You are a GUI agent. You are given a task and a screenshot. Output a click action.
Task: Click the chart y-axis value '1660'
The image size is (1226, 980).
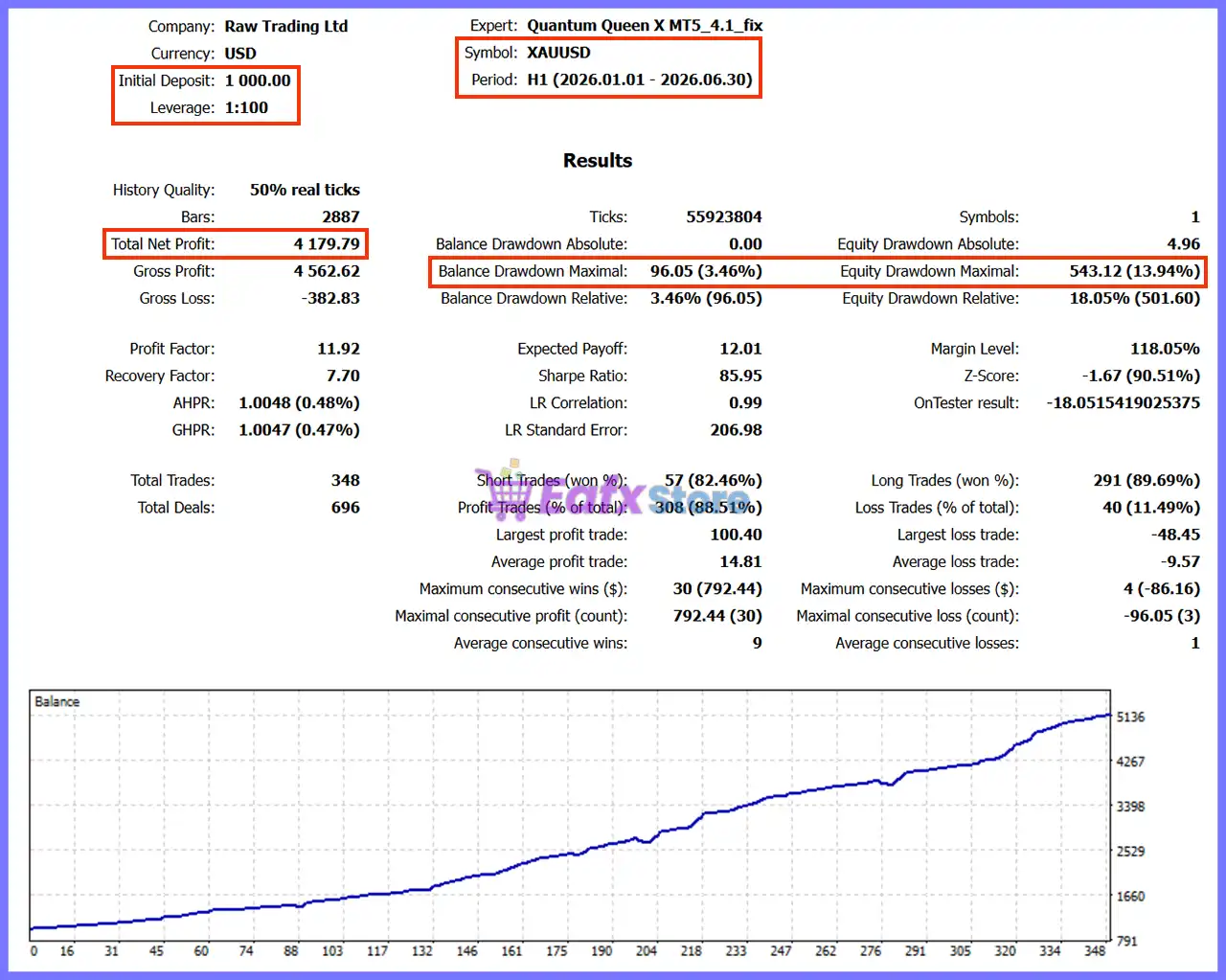tap(1130, 897)
